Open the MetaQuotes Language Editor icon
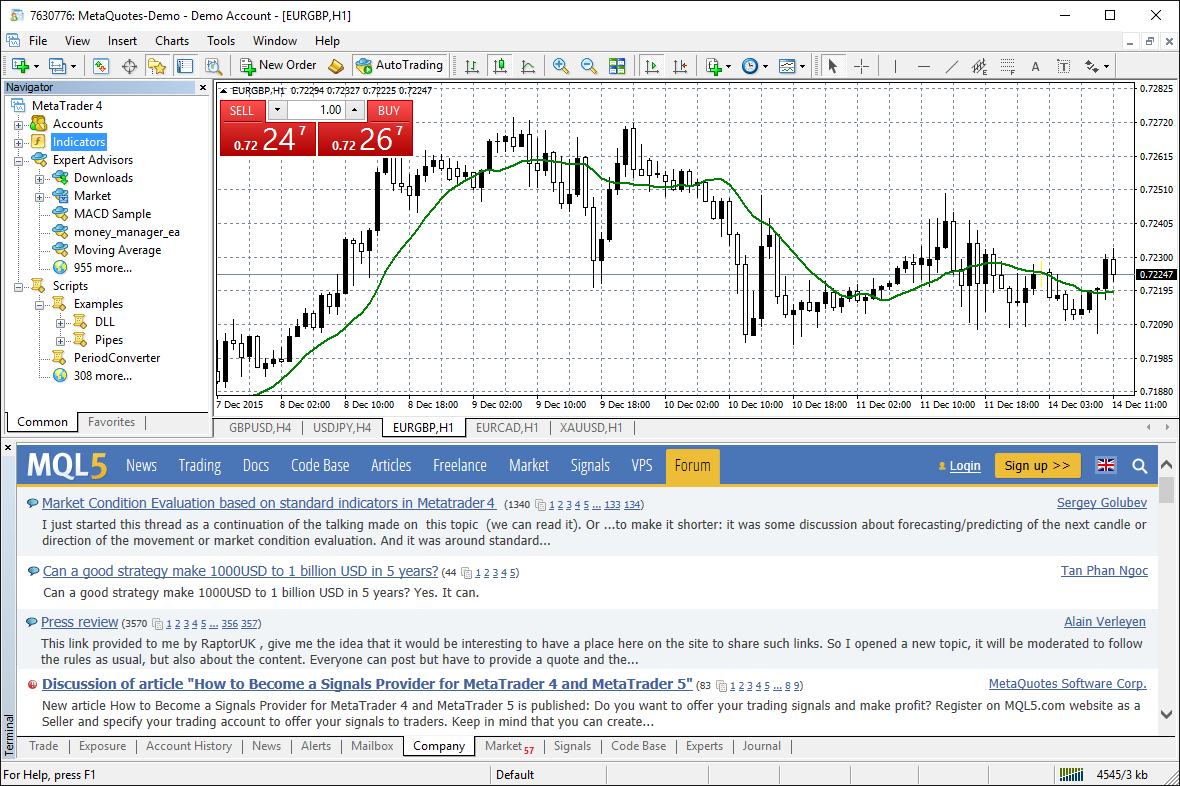 point(336,66)
